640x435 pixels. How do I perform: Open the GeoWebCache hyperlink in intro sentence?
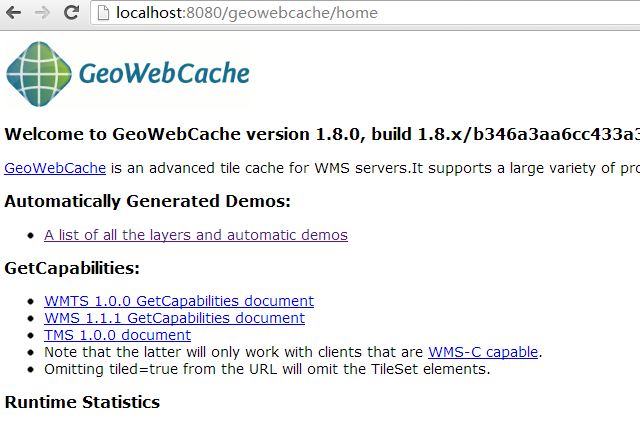[55, 168]
